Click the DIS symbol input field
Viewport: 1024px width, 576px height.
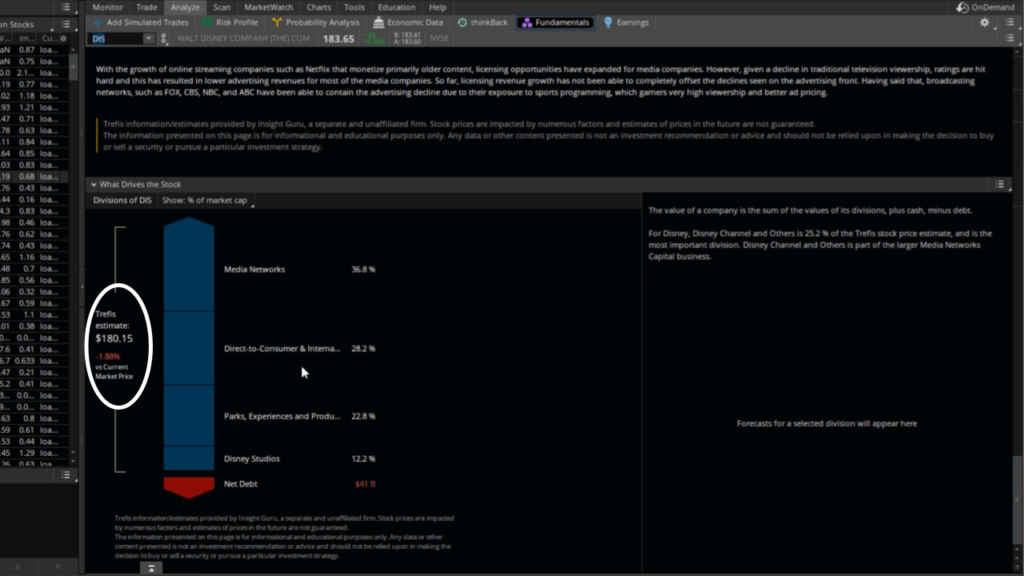click(x=116, y=39)
